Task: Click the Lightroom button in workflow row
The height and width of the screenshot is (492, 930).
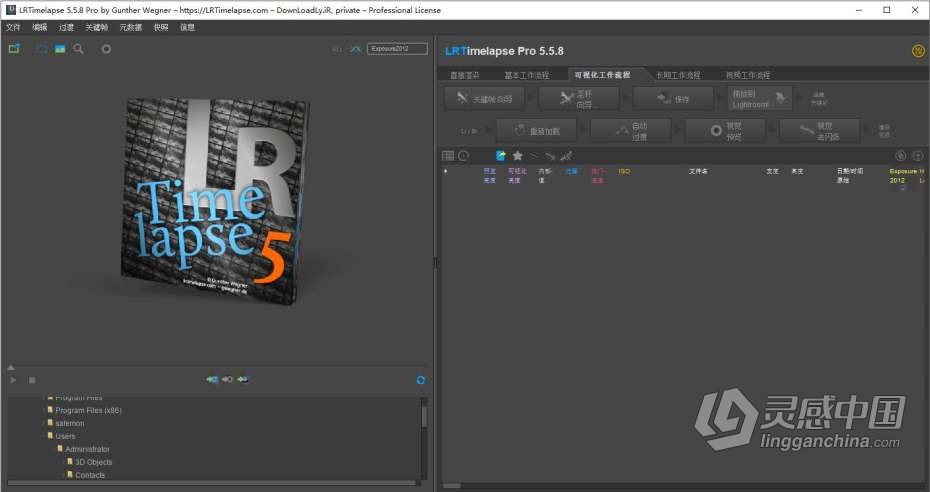Action: [760, 98]
